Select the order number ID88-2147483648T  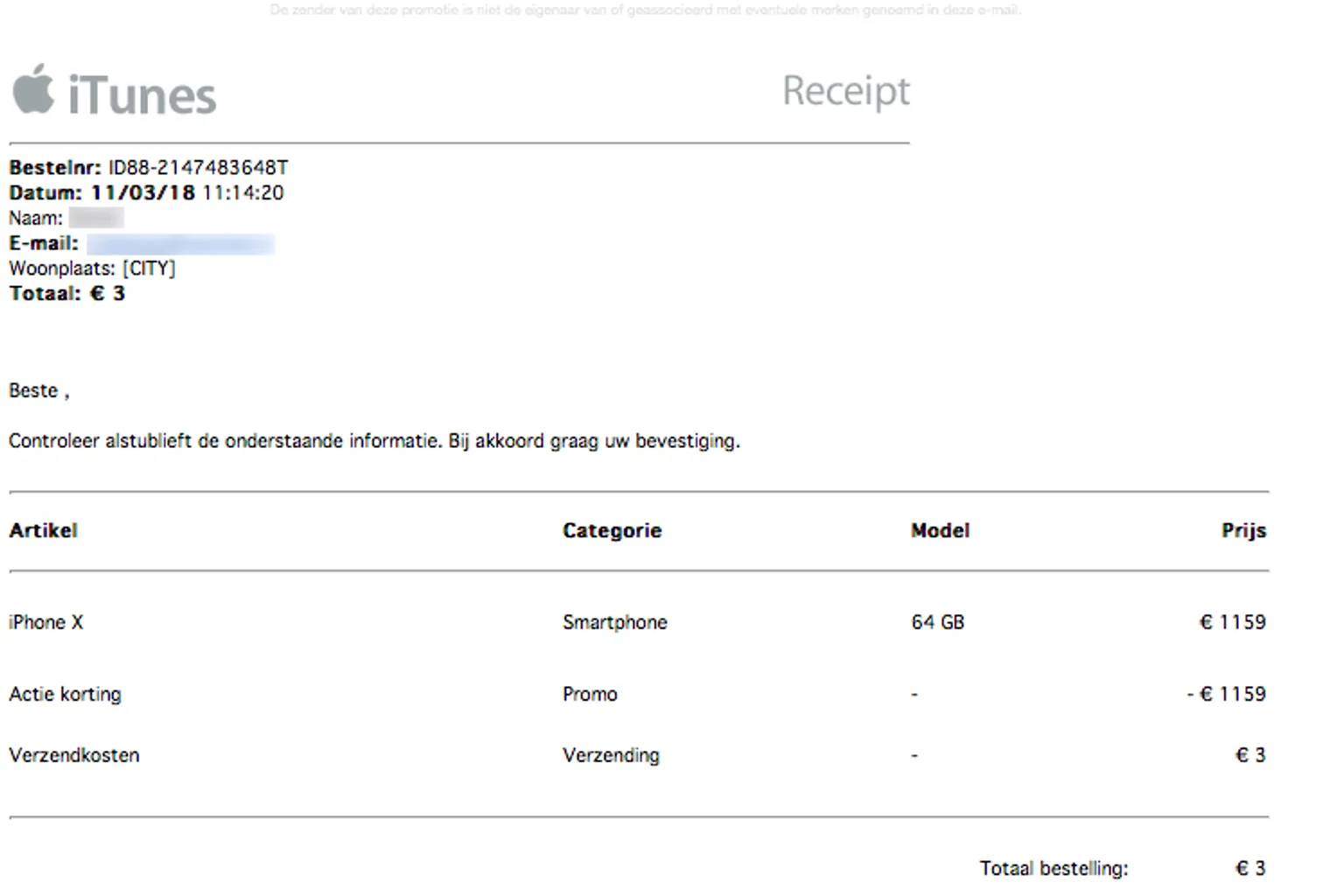pos(198,167)
